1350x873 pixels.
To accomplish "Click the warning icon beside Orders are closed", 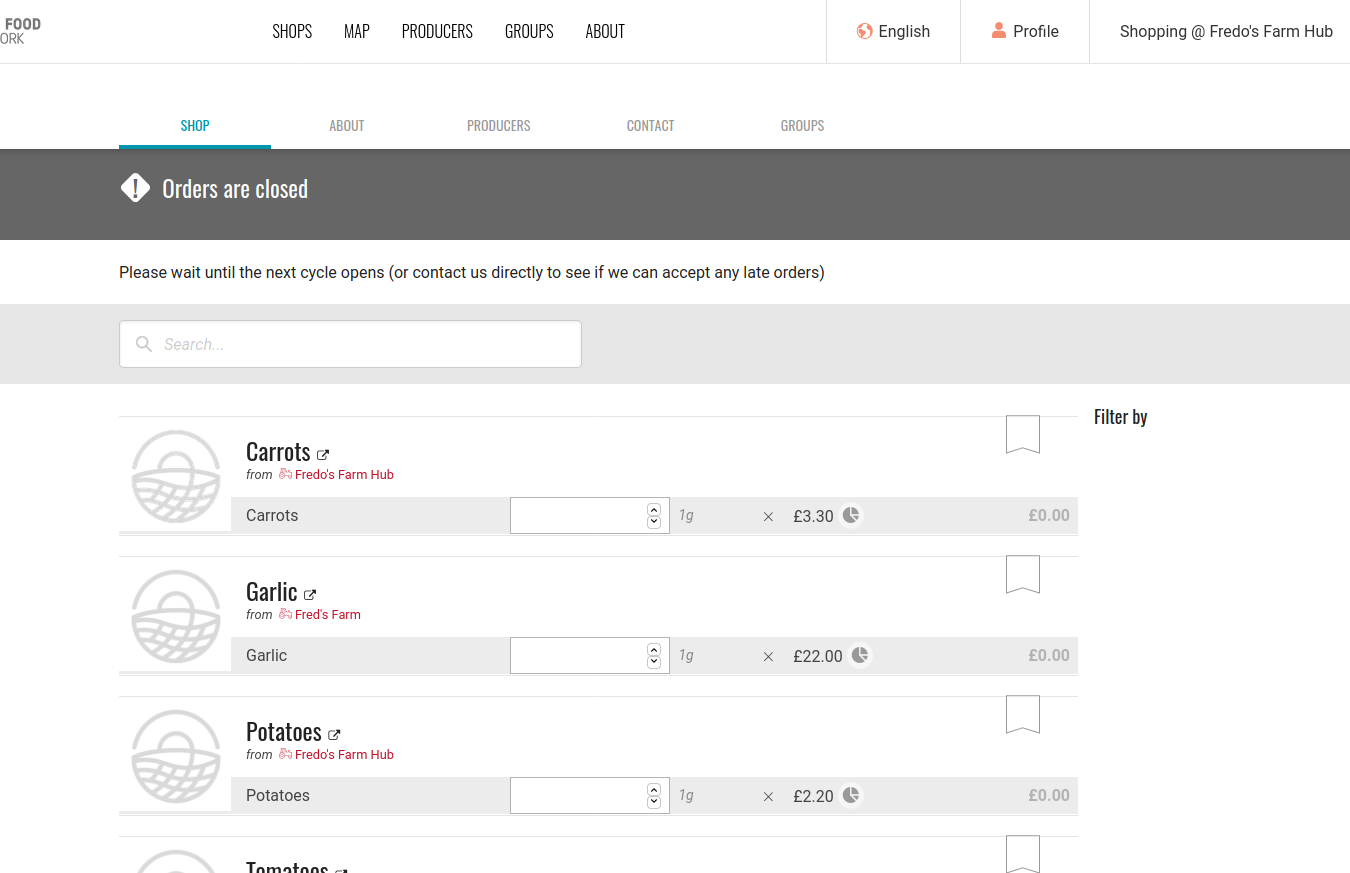I will coord(135,188).
